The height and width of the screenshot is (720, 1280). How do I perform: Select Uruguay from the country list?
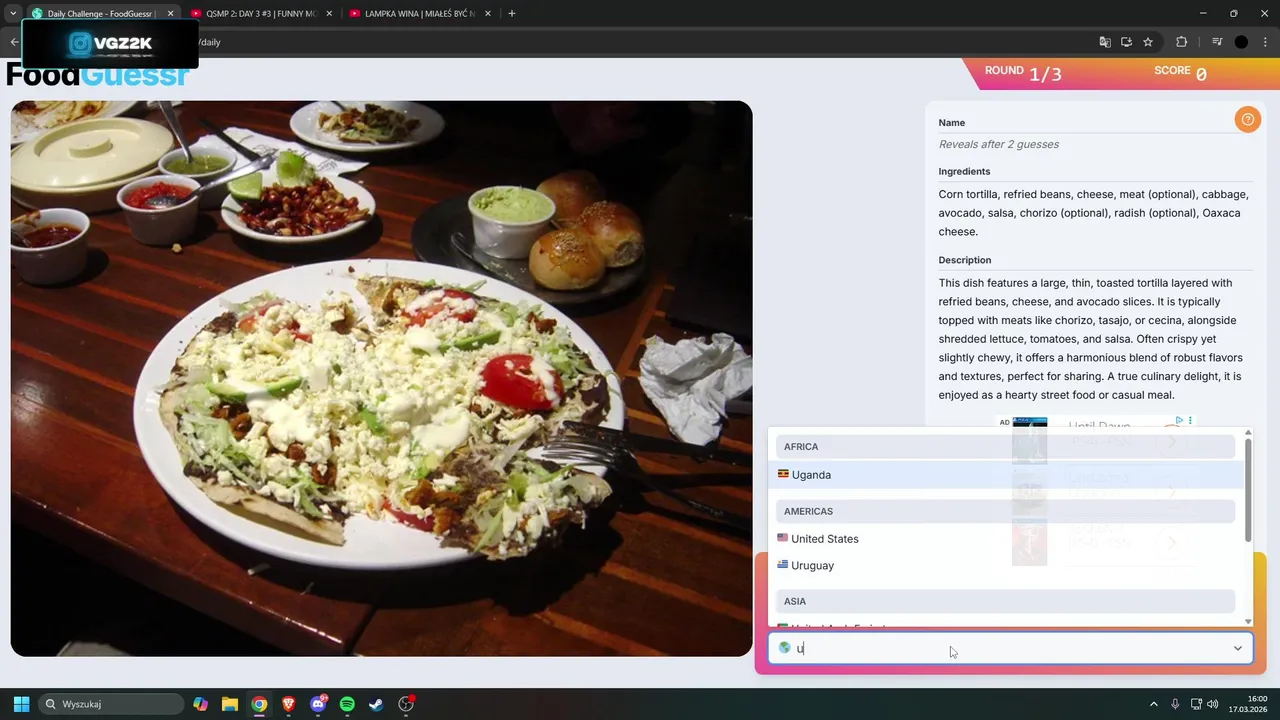(x=1006, y=565)
